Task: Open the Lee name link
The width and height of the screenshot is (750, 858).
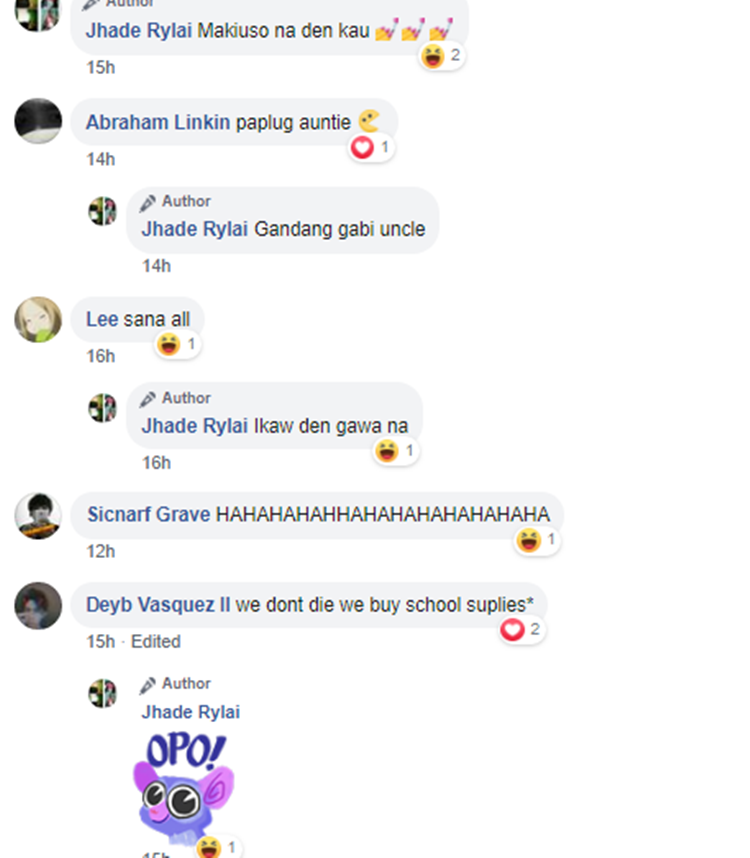Action: (102, 320)
